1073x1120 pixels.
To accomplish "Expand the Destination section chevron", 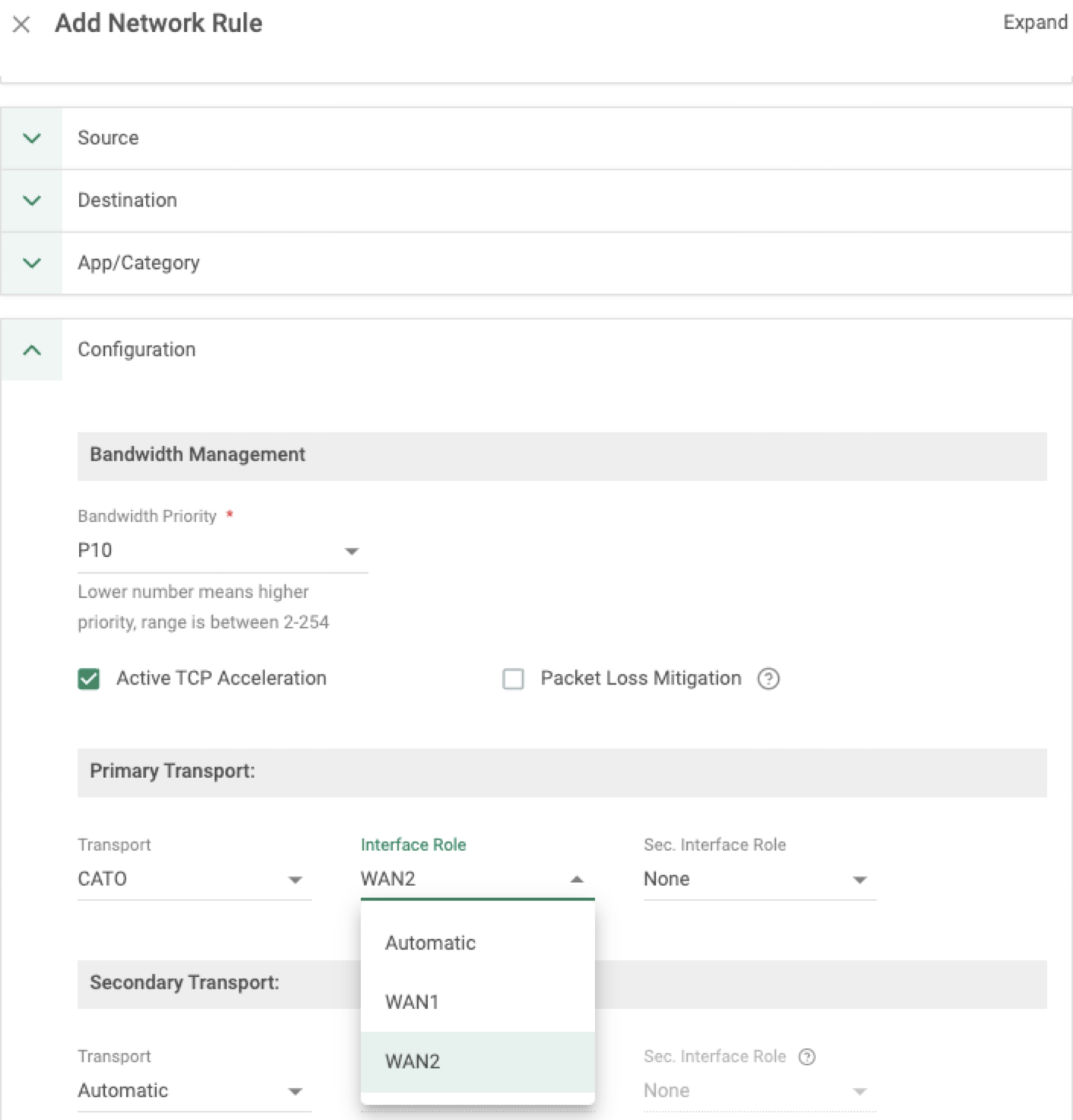I will pyautogui.click(x=32, y=201).
